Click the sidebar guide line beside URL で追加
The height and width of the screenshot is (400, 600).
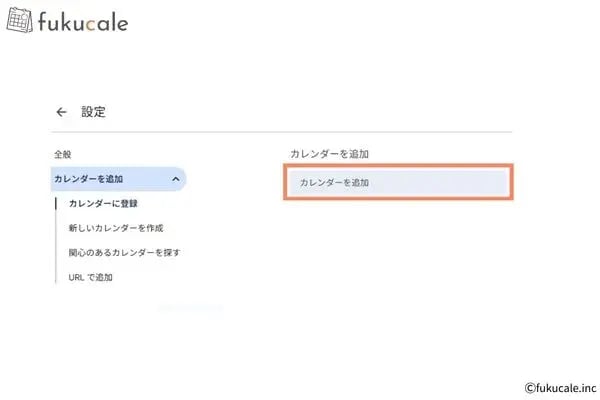(x=56, y=276)
